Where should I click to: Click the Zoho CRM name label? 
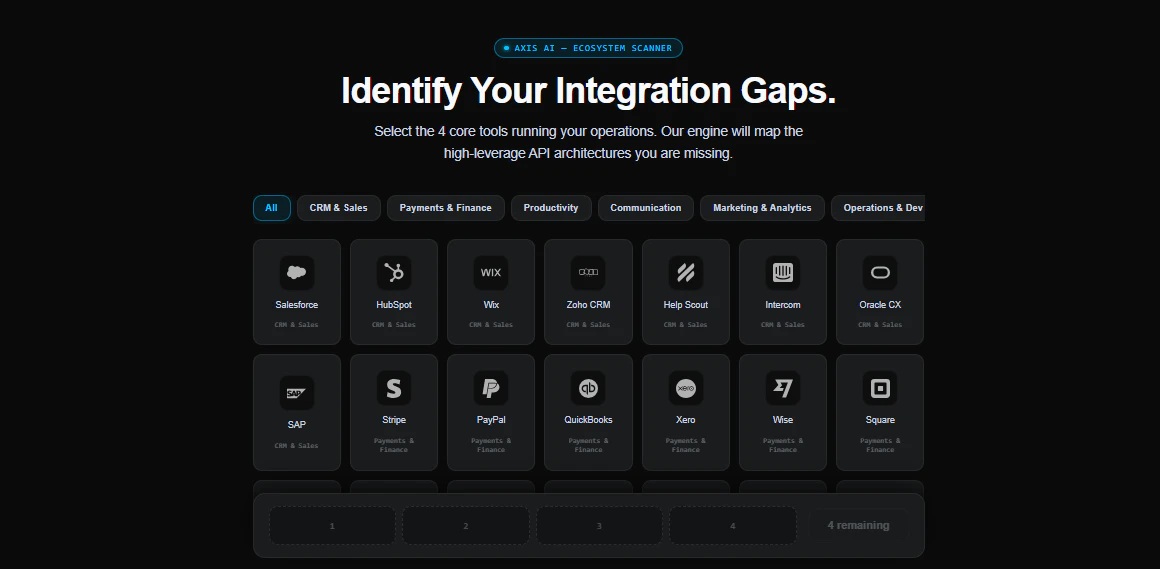(588, 305)
